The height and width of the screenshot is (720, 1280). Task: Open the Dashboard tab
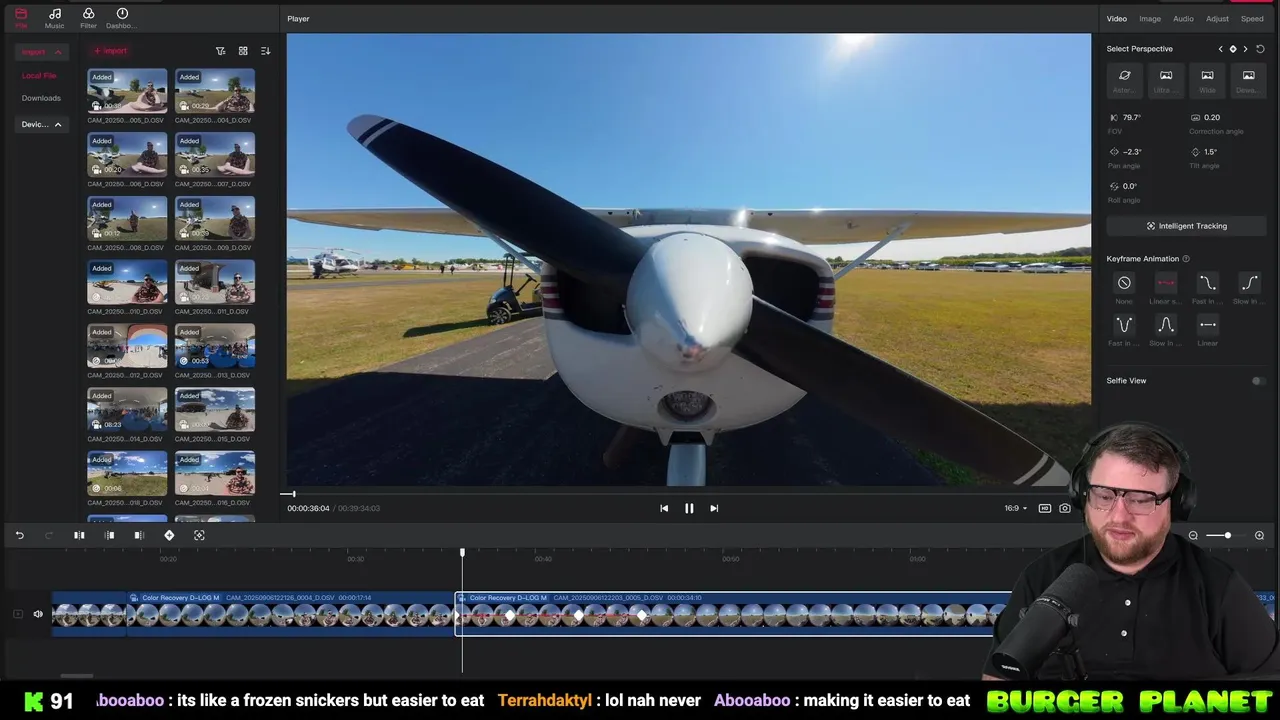click(x=122, y=18)
